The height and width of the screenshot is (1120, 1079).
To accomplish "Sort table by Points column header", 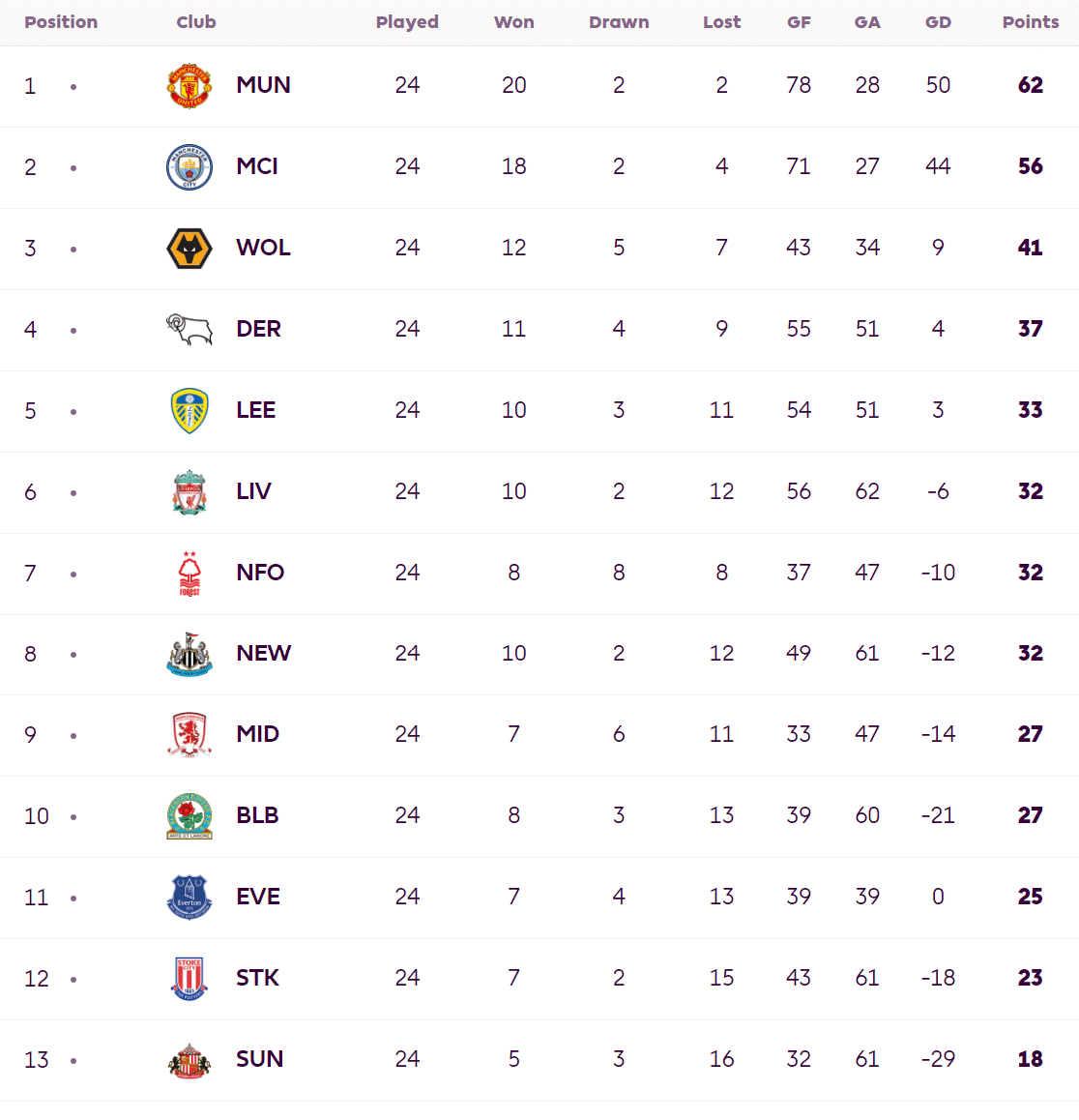I will 1031,22.
